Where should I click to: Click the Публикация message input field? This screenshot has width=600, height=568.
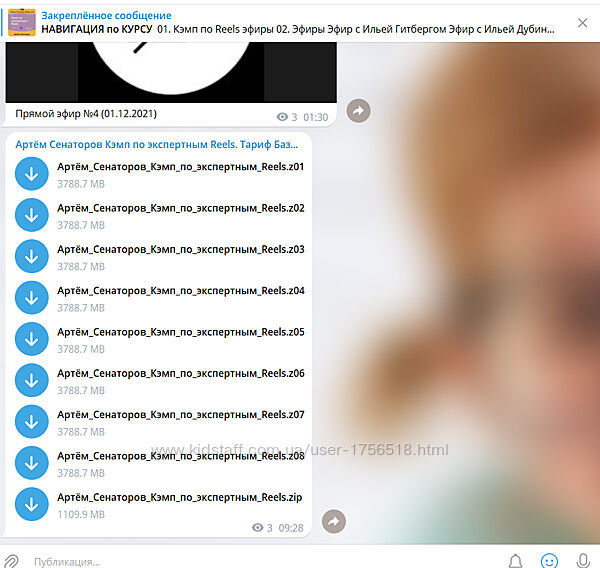(x=250, y=561)
